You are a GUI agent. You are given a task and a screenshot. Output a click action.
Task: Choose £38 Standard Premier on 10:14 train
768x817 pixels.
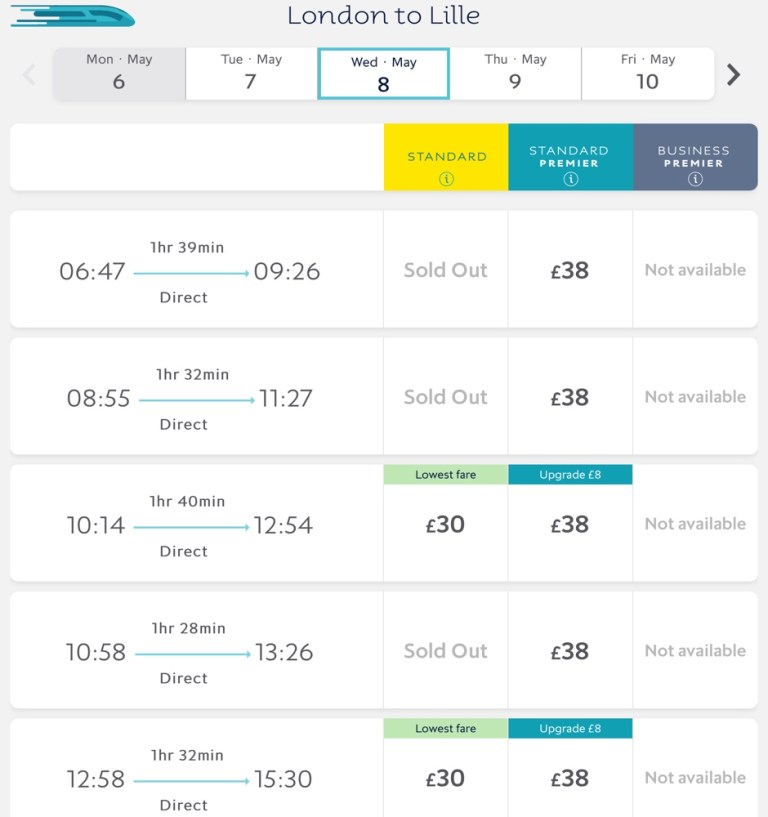[570, 524]
